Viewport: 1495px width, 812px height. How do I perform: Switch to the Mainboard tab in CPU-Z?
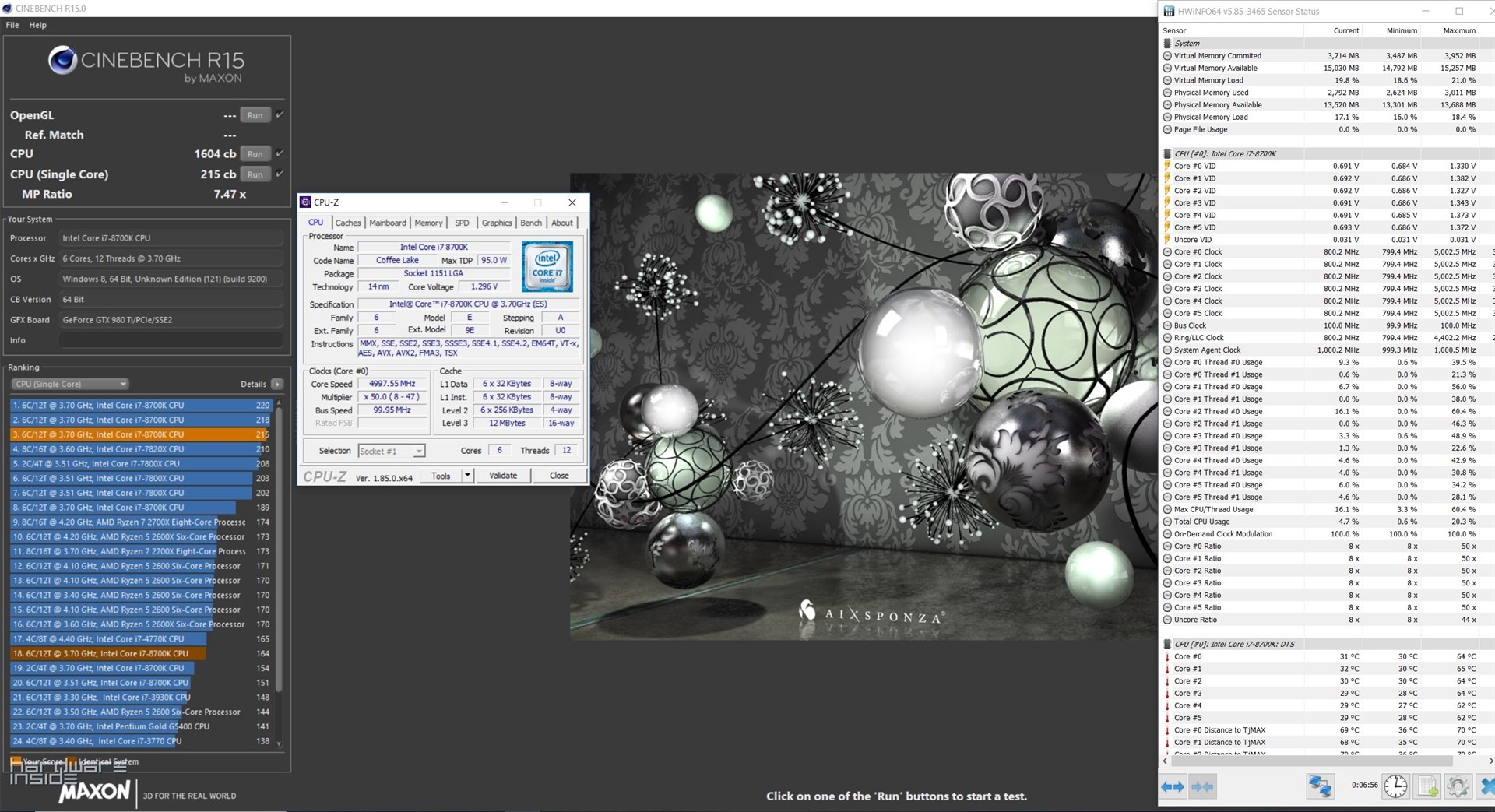tap(388, 223)
